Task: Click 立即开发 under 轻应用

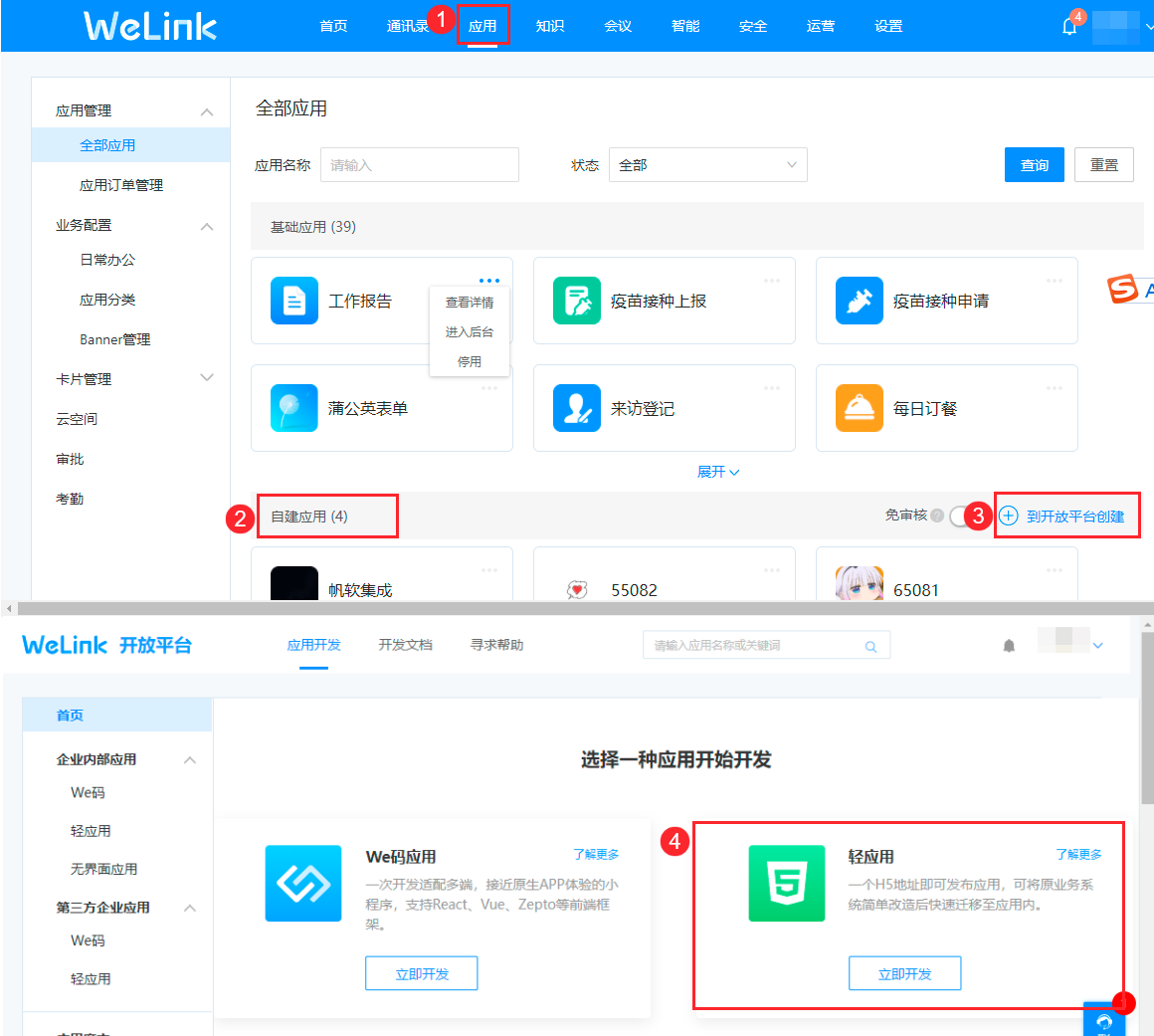Action: (904, 973)
